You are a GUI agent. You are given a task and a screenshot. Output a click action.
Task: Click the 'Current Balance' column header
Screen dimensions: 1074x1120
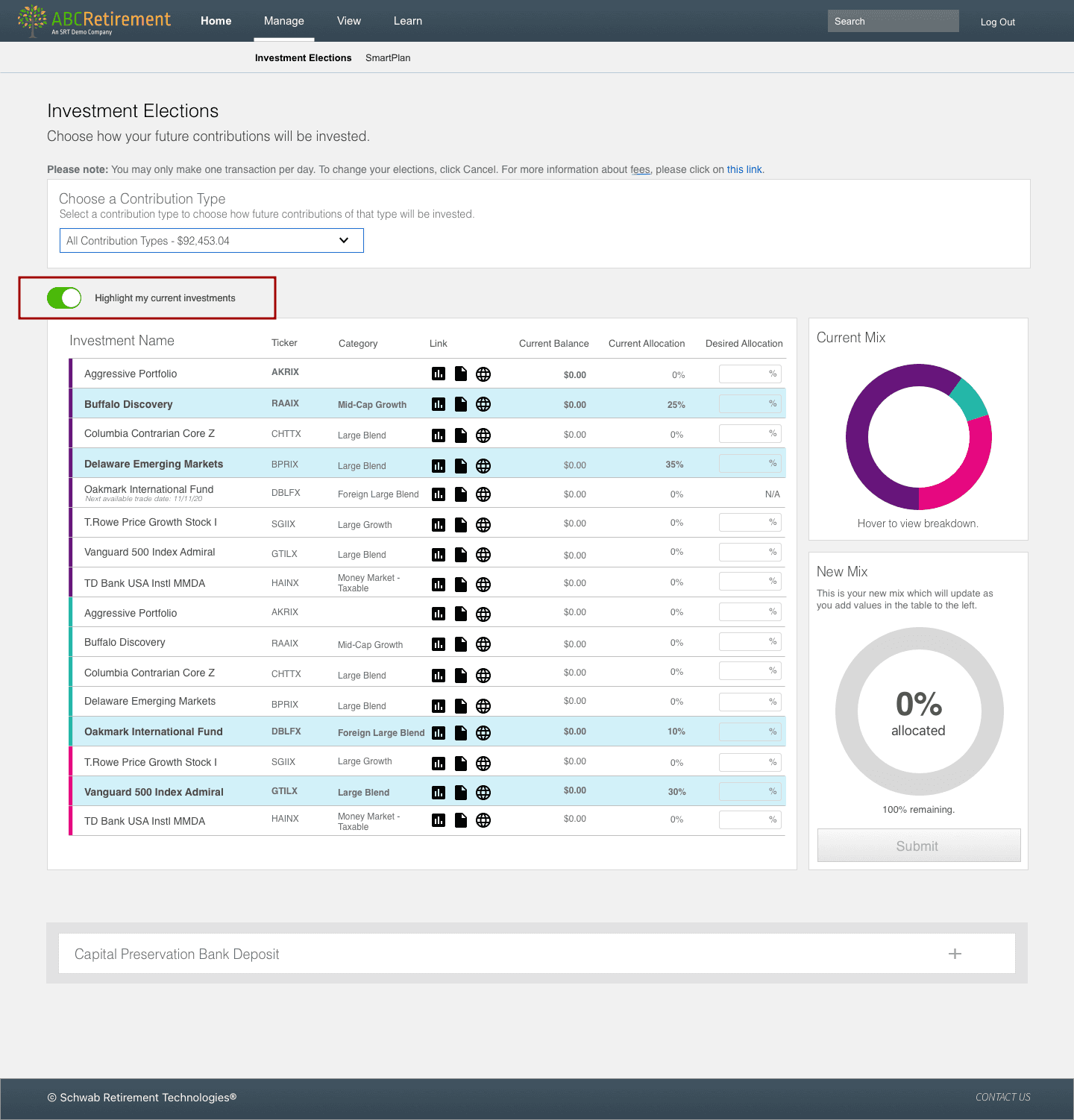[554, 344]
